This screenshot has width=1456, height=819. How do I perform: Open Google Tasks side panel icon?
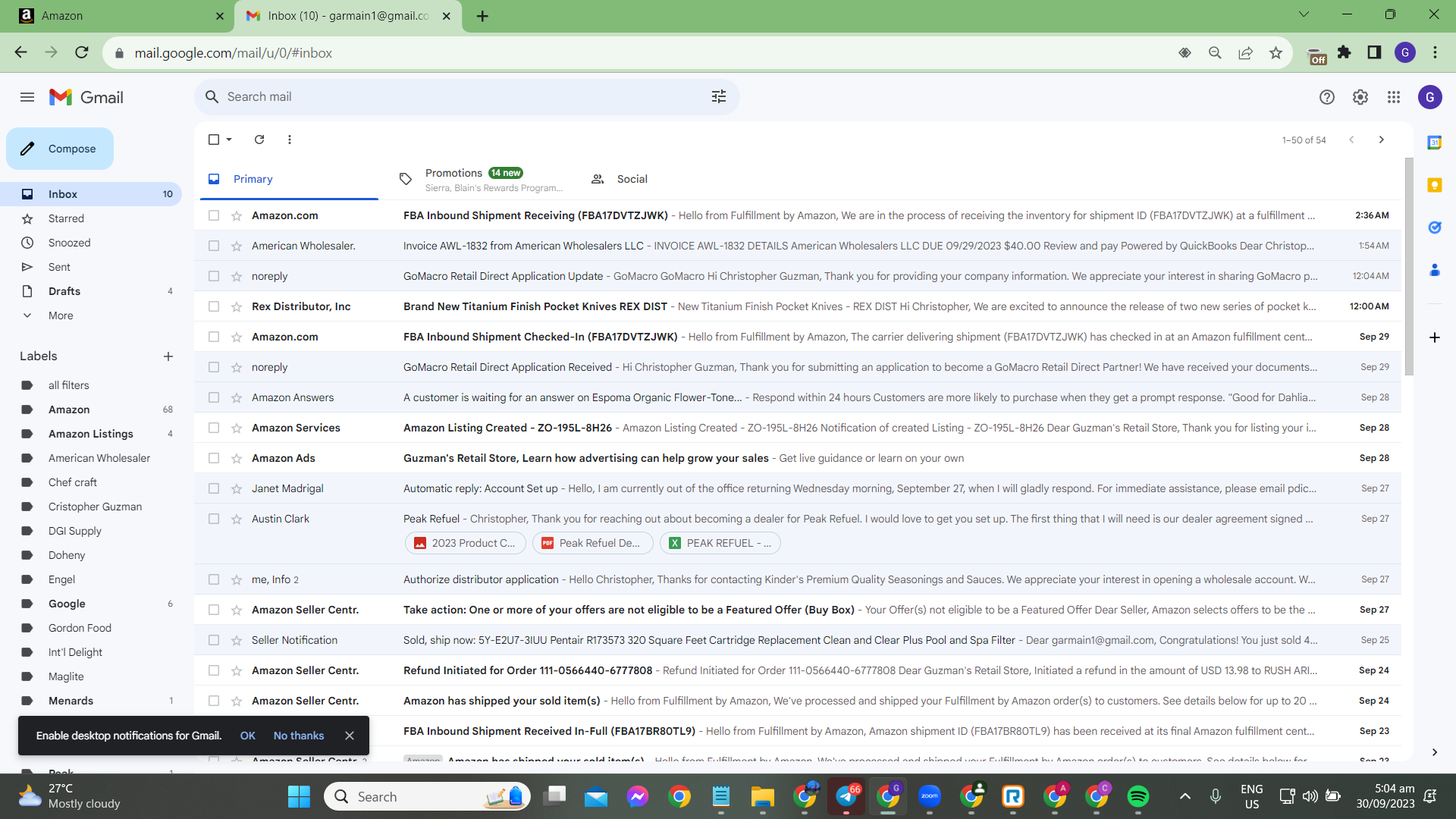tap(1435, 227)
